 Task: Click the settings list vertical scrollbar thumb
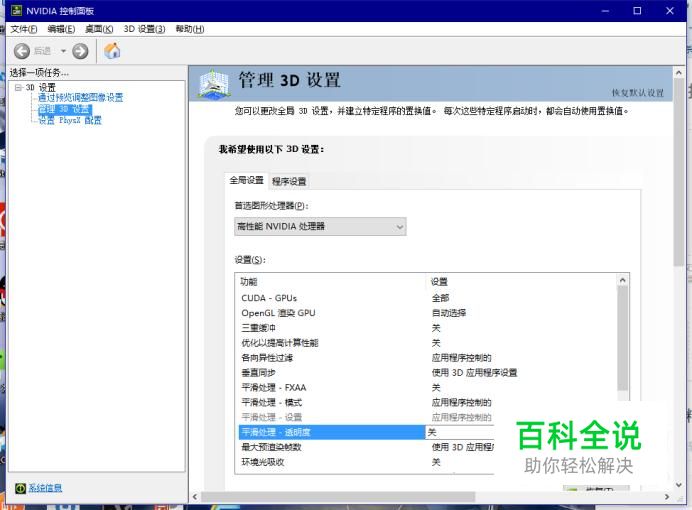pos(623,338)
